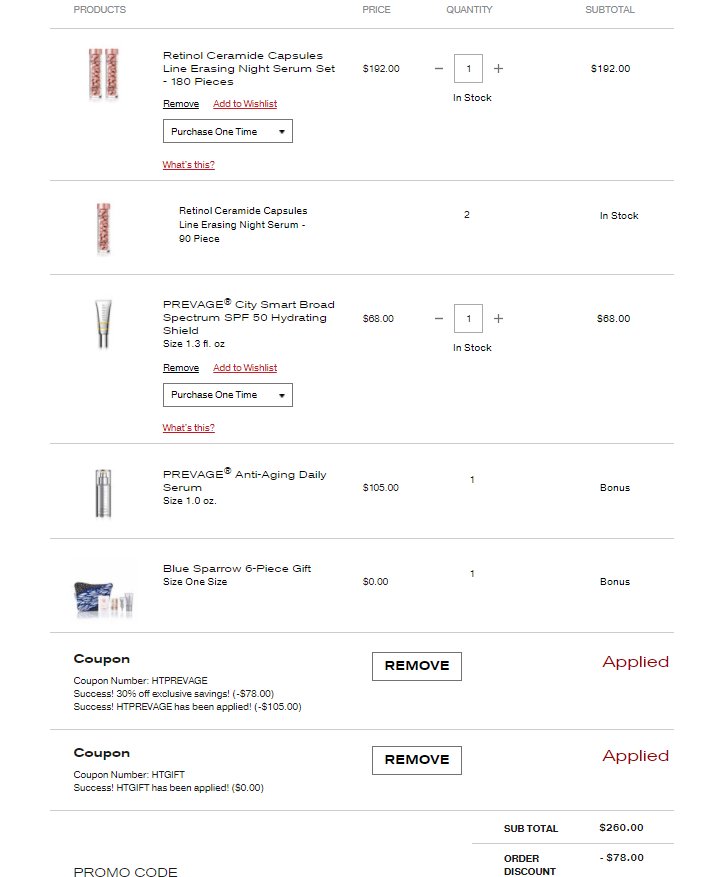This screenshot has height=877, width=703.
Task: Click What's this? under Retinol Set
Action: click(x=188, y=165)
